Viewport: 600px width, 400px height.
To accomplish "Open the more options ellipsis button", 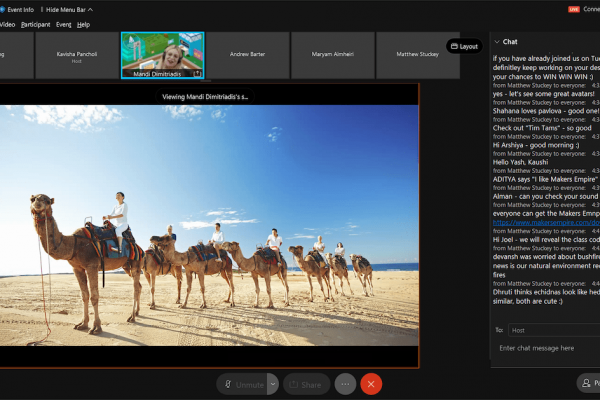I will click(x=346, y=384).
